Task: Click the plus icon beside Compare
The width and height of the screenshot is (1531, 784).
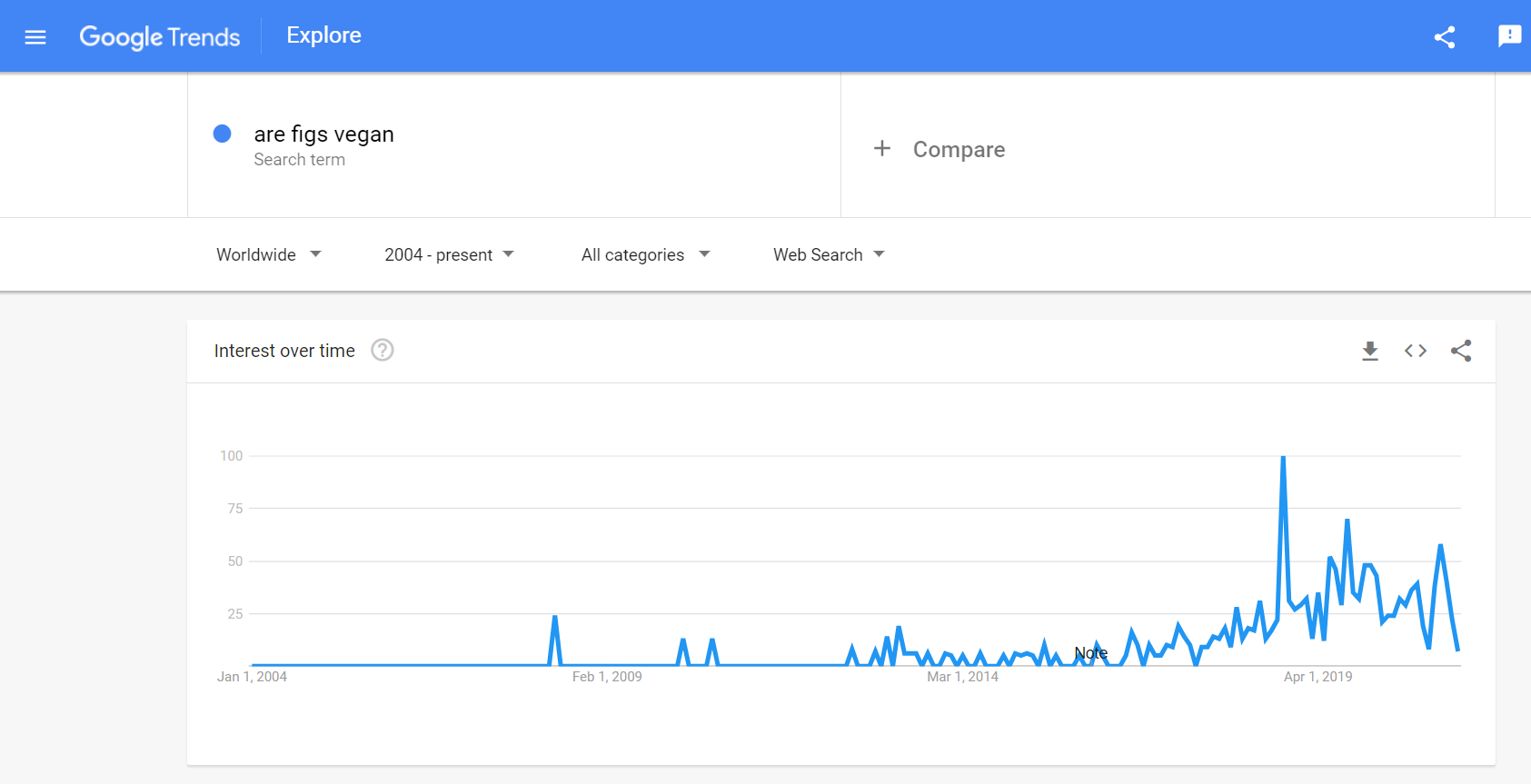Action: (881, 148)
